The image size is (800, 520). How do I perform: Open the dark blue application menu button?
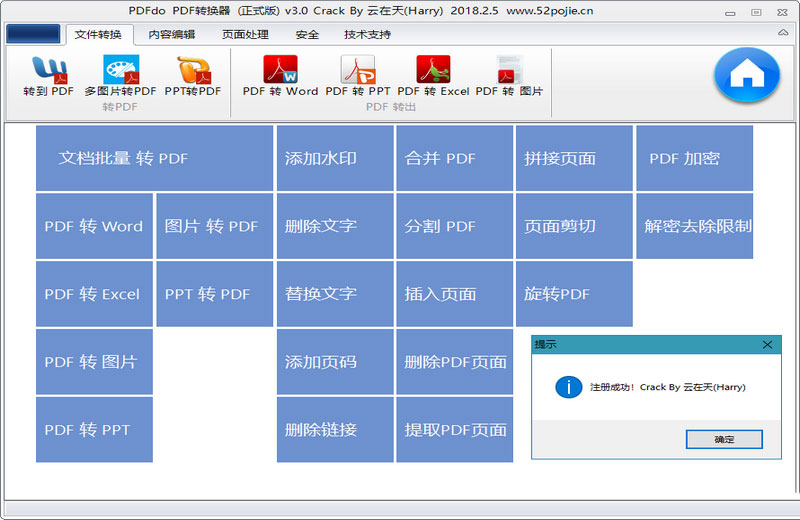(33, 34)
